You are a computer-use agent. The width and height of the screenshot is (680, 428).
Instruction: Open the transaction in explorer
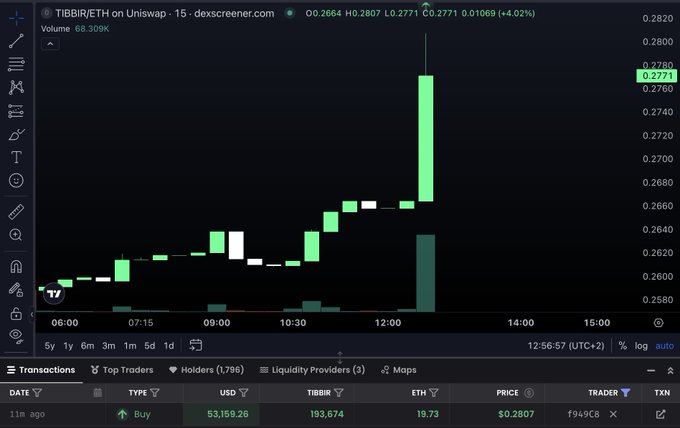[660, 414]
